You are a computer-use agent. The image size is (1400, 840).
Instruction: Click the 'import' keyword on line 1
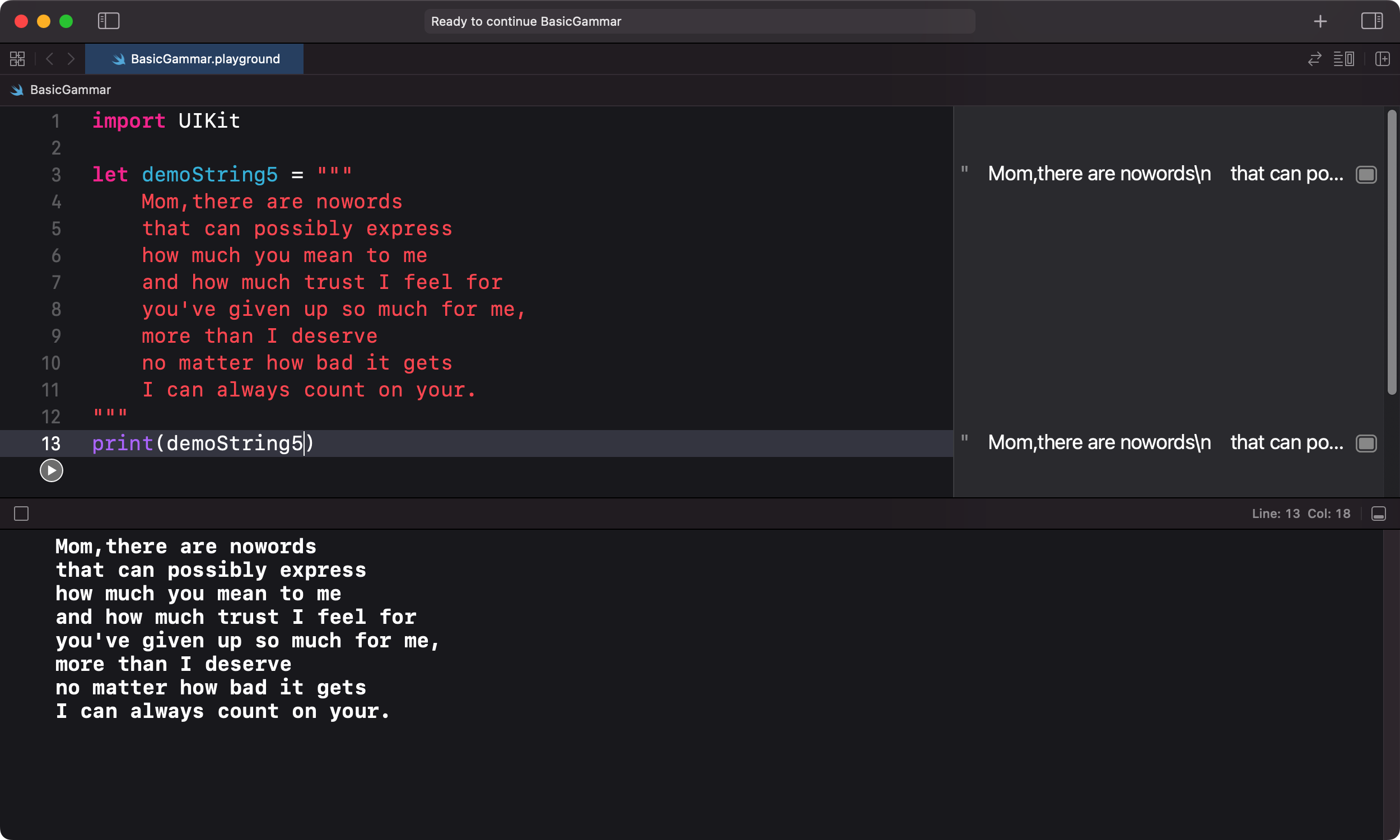[129, 120]
